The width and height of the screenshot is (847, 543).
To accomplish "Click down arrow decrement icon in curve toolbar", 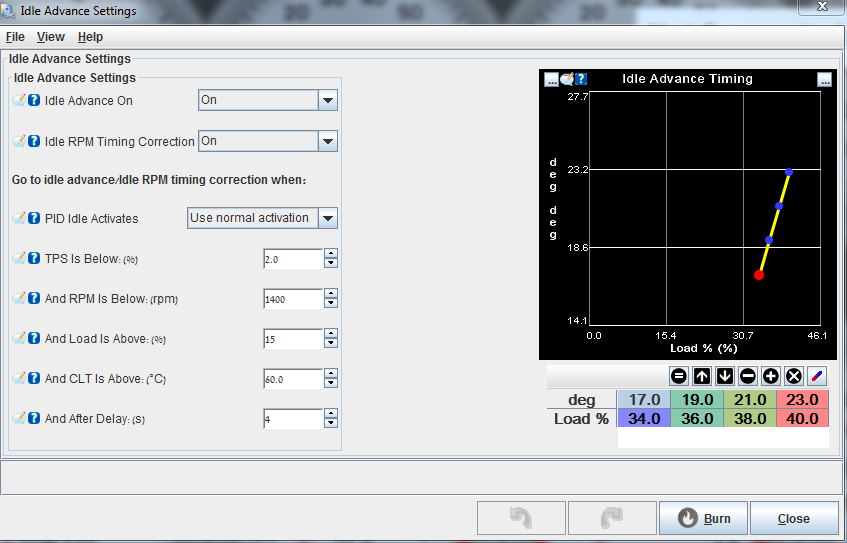I will pyautogui.click(x=724, y=376).
